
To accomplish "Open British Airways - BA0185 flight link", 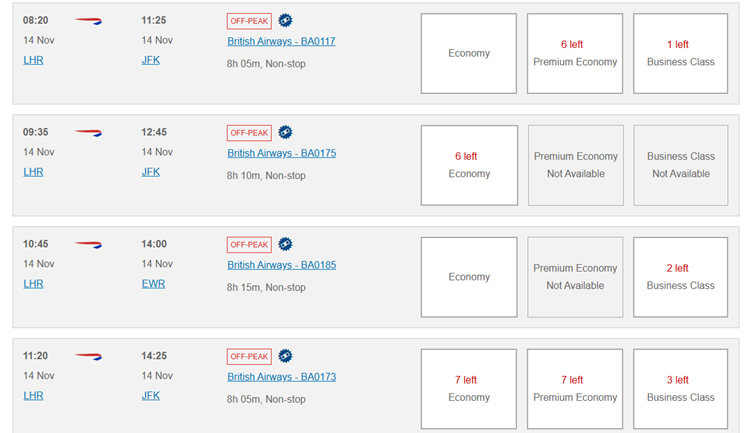I will pyautogui.click(x=282, y=266).
